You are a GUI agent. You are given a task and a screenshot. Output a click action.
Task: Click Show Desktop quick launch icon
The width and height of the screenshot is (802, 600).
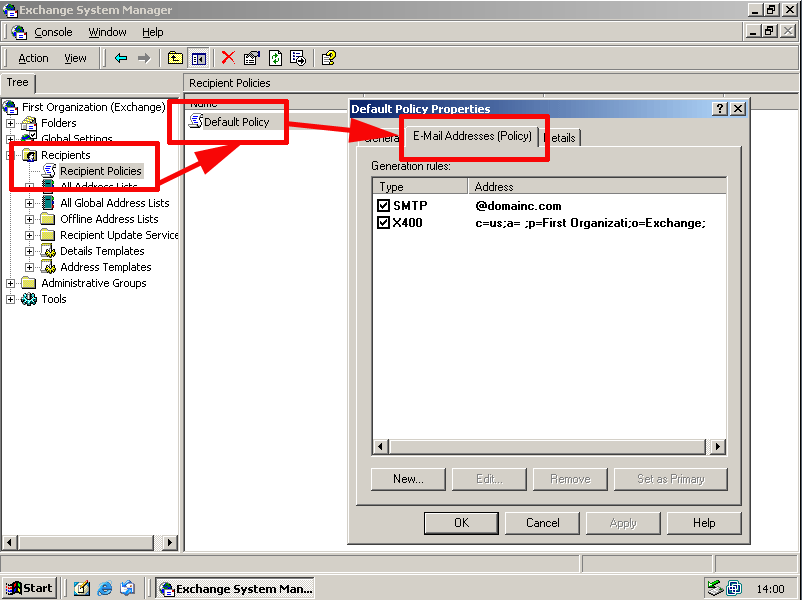pos(82,588)
